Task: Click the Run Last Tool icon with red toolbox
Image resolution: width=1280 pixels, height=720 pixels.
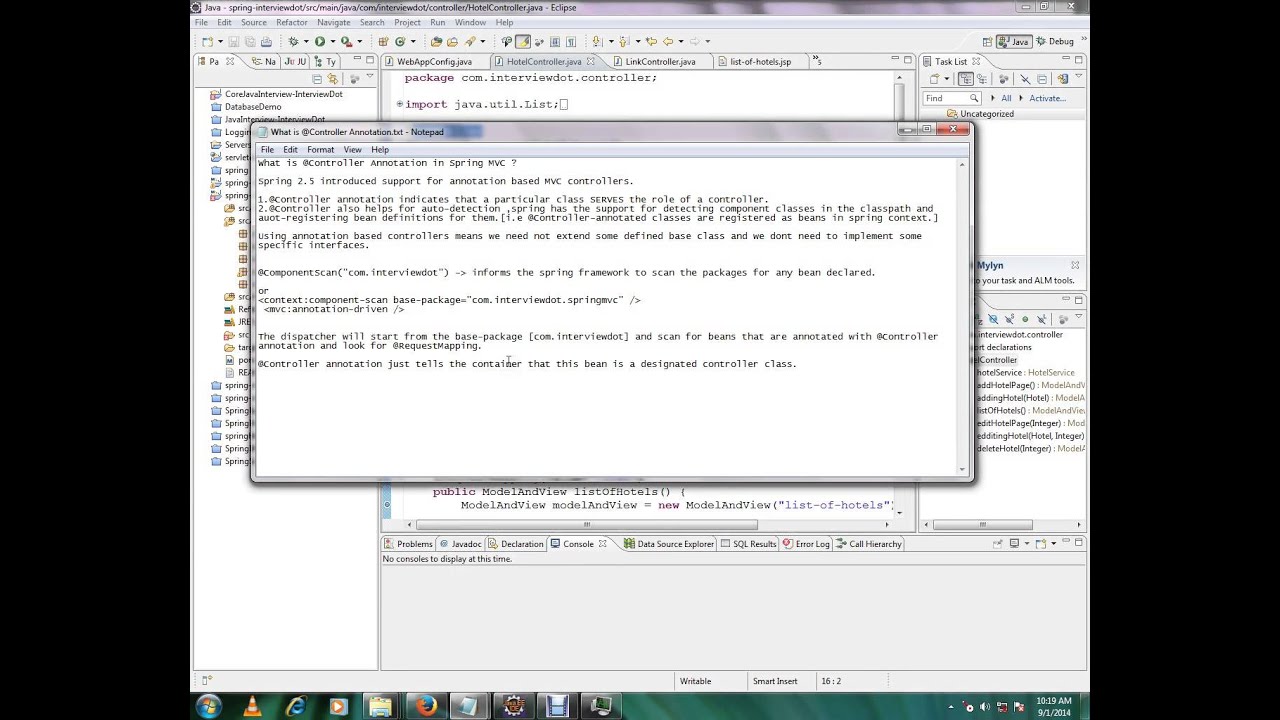Action: point(346,41)
